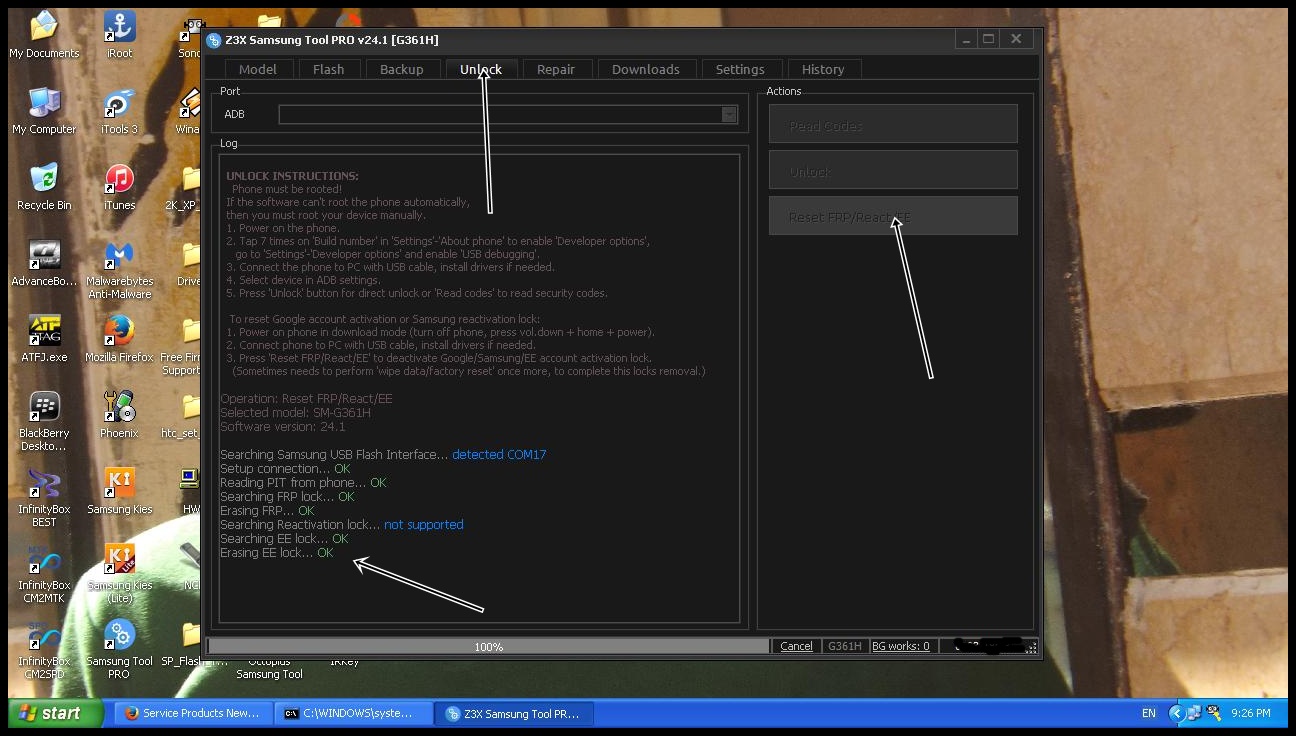
Task: Launch Malwarebytes Anti-Malware
Action: [119, 269]
